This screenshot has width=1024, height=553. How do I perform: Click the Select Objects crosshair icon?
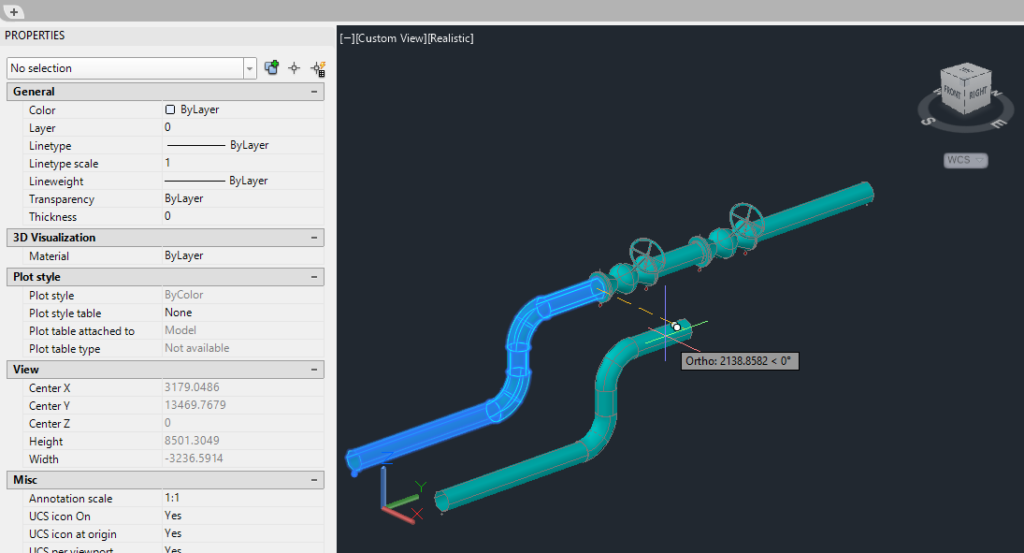tap(295, 68)
